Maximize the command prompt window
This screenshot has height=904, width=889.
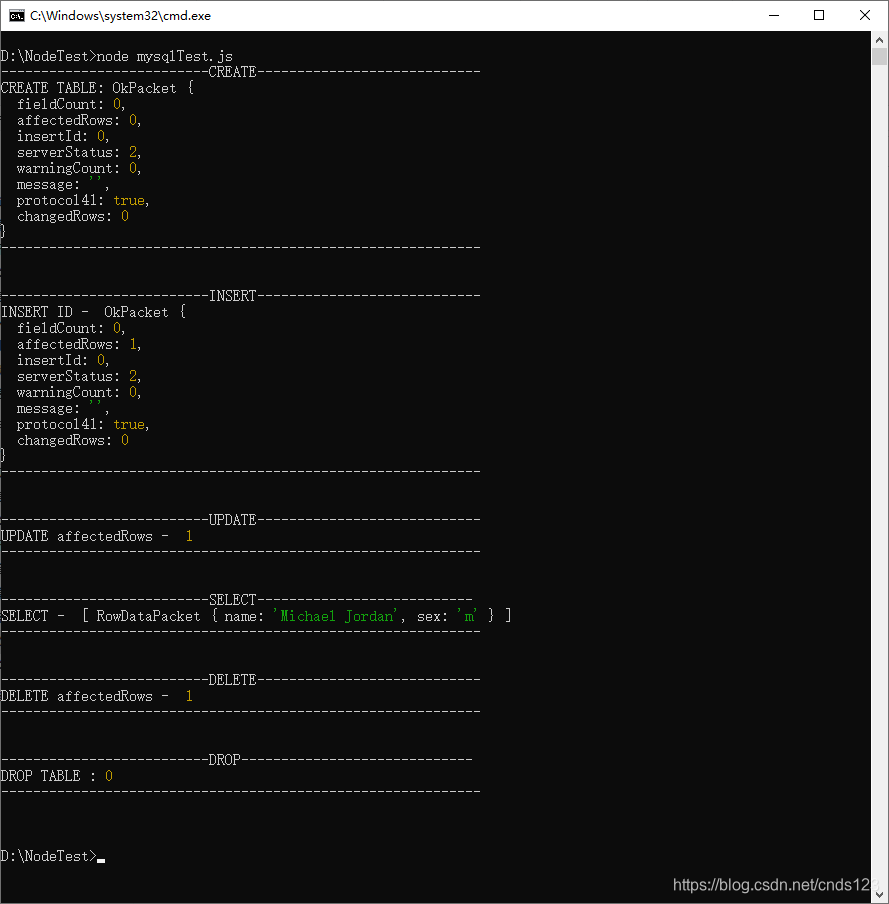coord(819,16)
